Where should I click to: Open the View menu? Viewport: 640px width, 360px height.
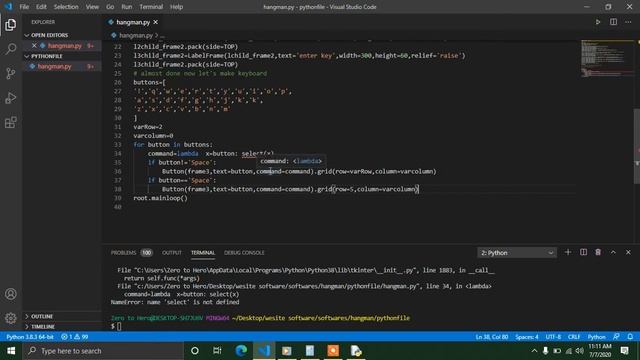click(x=92, y=7)
